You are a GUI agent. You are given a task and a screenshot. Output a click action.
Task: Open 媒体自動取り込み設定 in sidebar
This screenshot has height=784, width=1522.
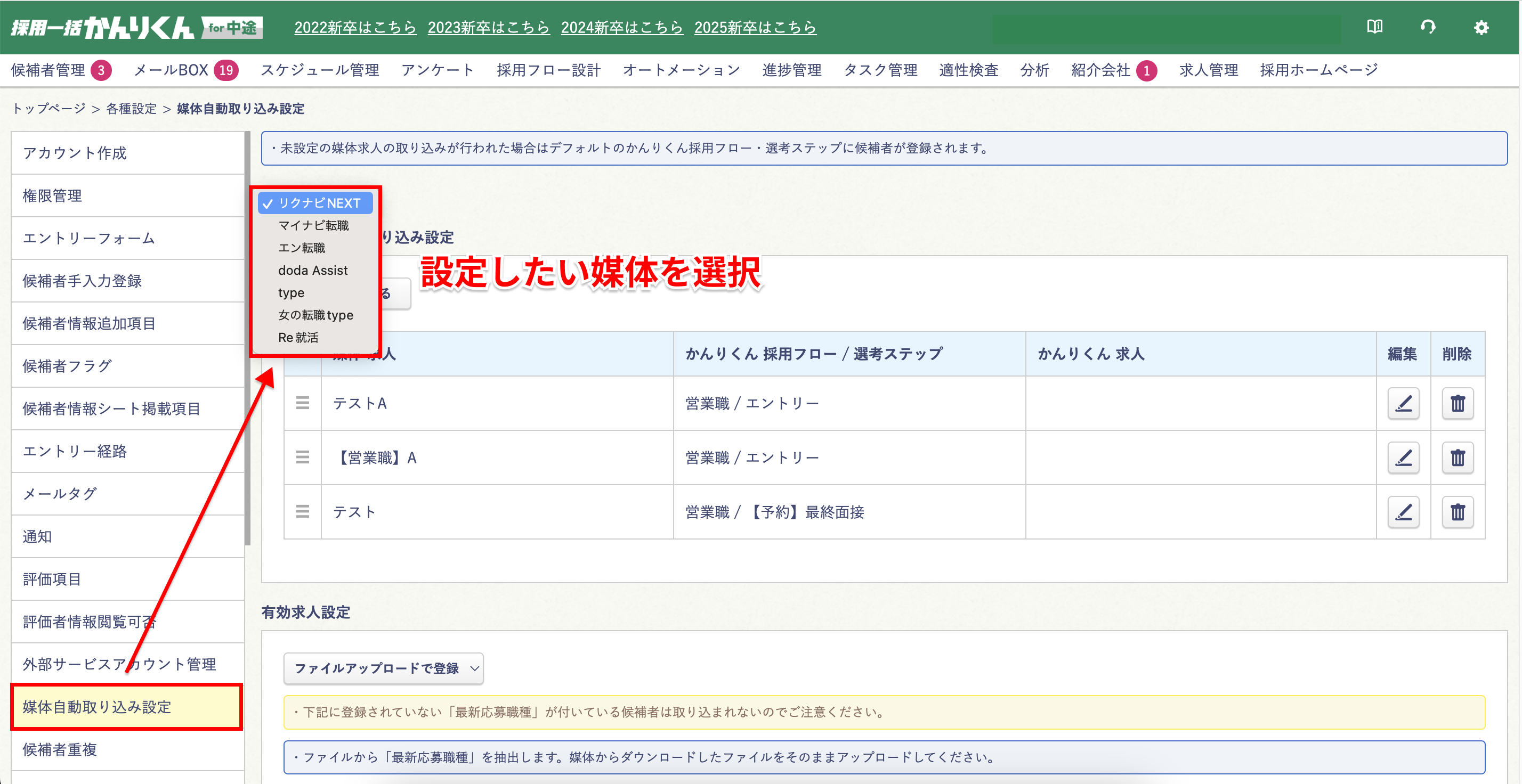[126, 707]
